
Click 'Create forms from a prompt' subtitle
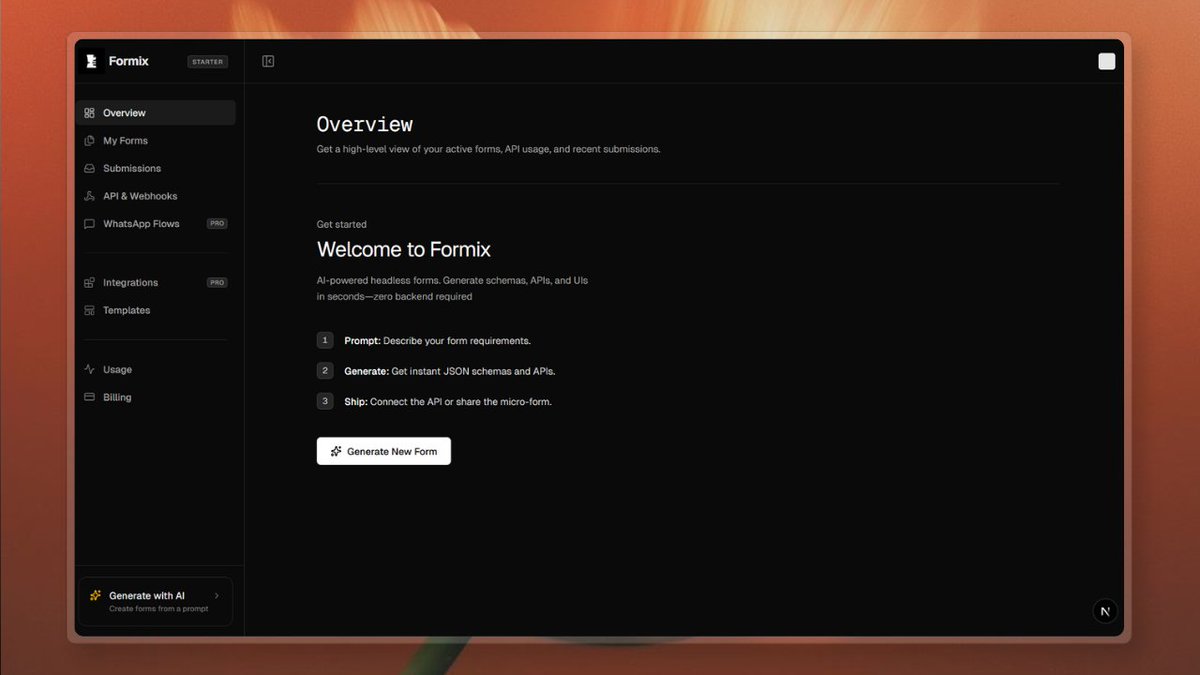159,609
